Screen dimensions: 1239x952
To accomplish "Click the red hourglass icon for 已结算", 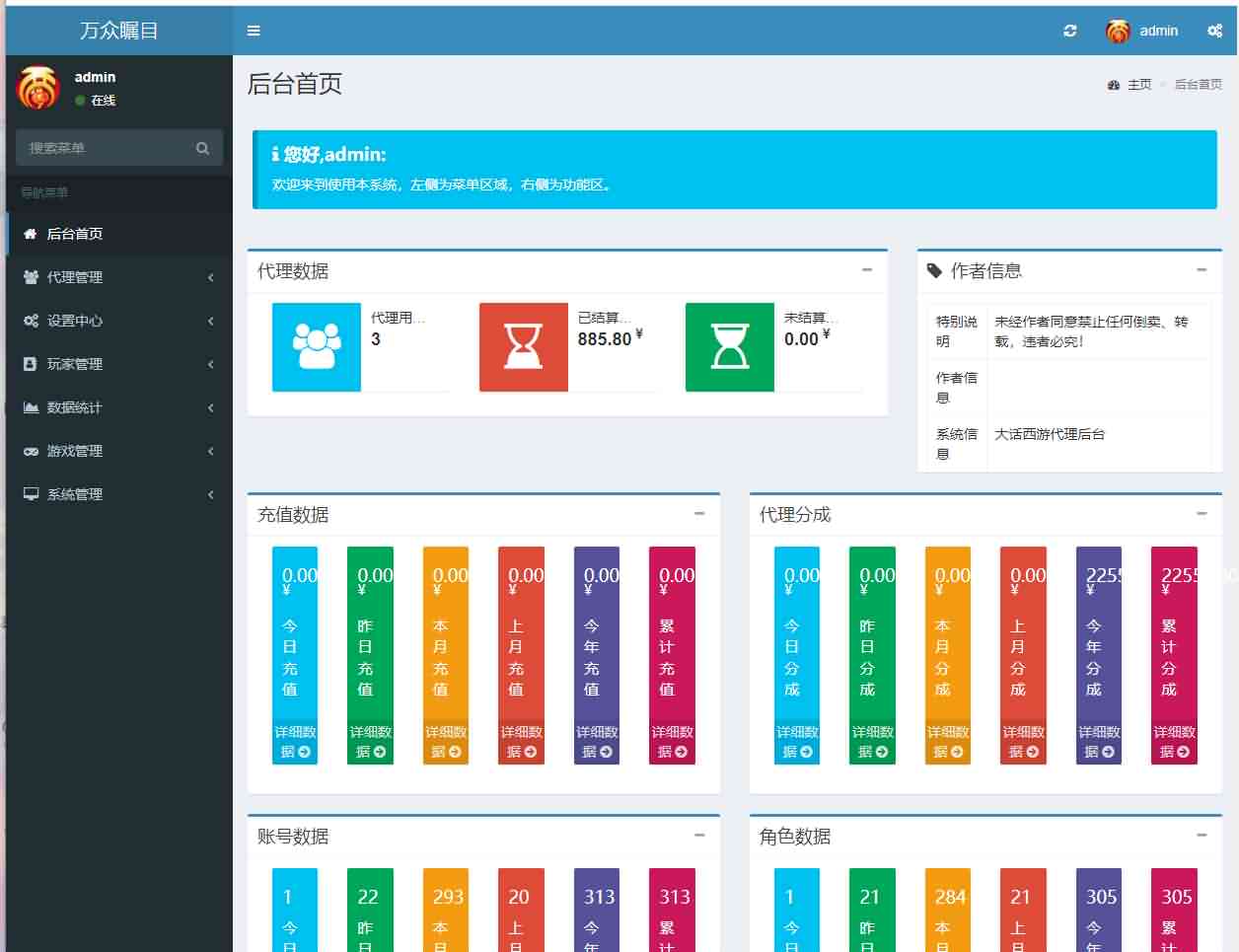I will [x=523, y=346].
